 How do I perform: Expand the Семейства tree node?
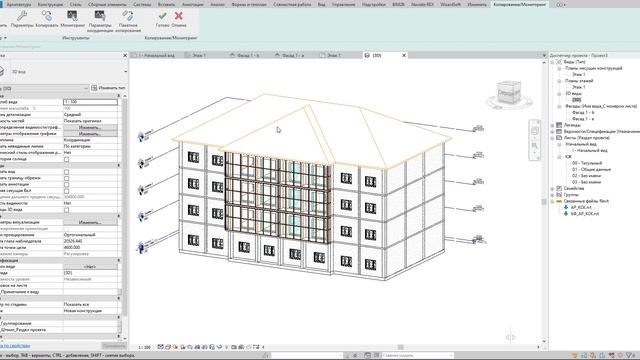pyautogui.click(x=553, y=189)
